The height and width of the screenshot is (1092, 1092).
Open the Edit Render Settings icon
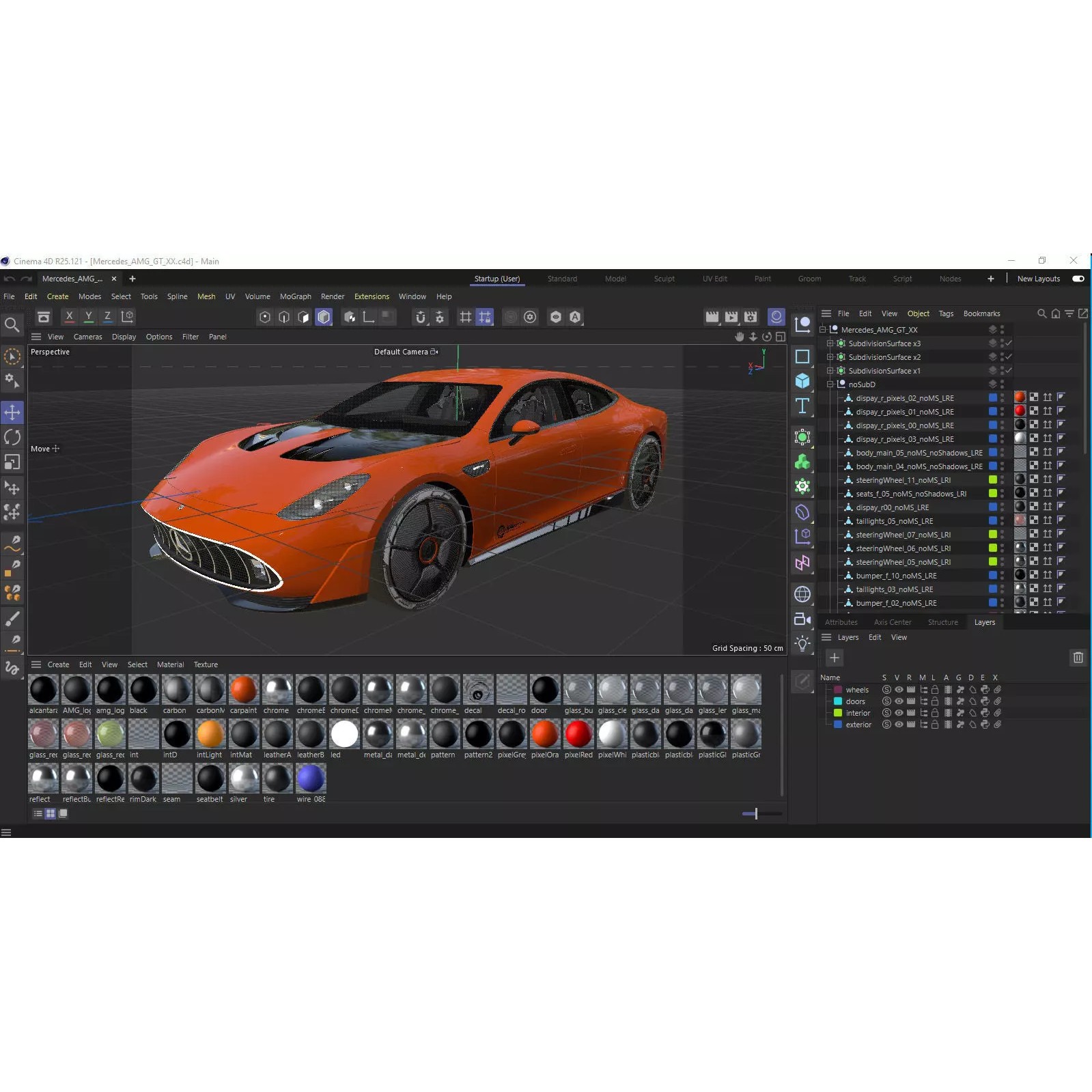coord(751,317)
